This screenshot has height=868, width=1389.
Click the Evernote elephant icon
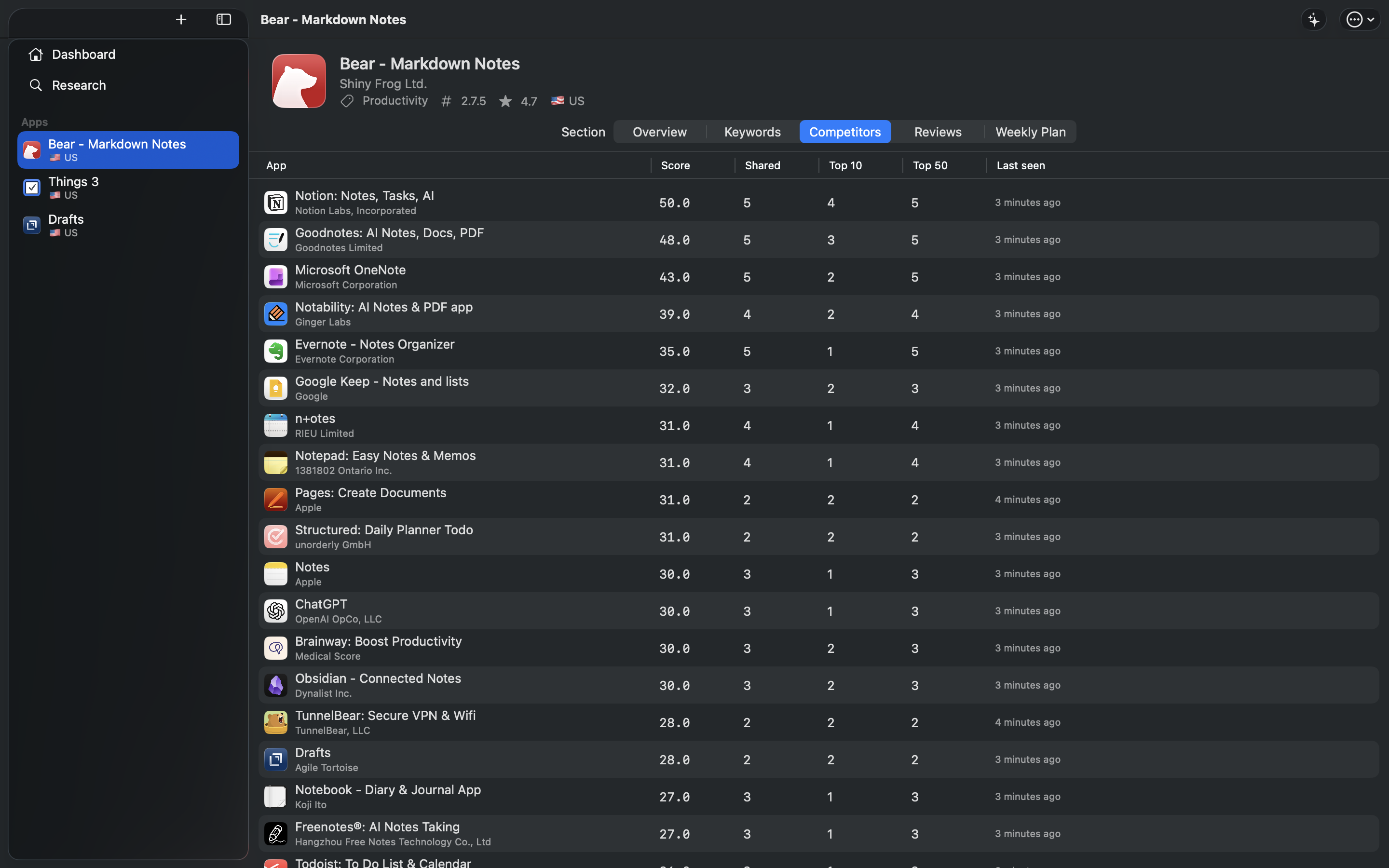click(x=275, y=352)
